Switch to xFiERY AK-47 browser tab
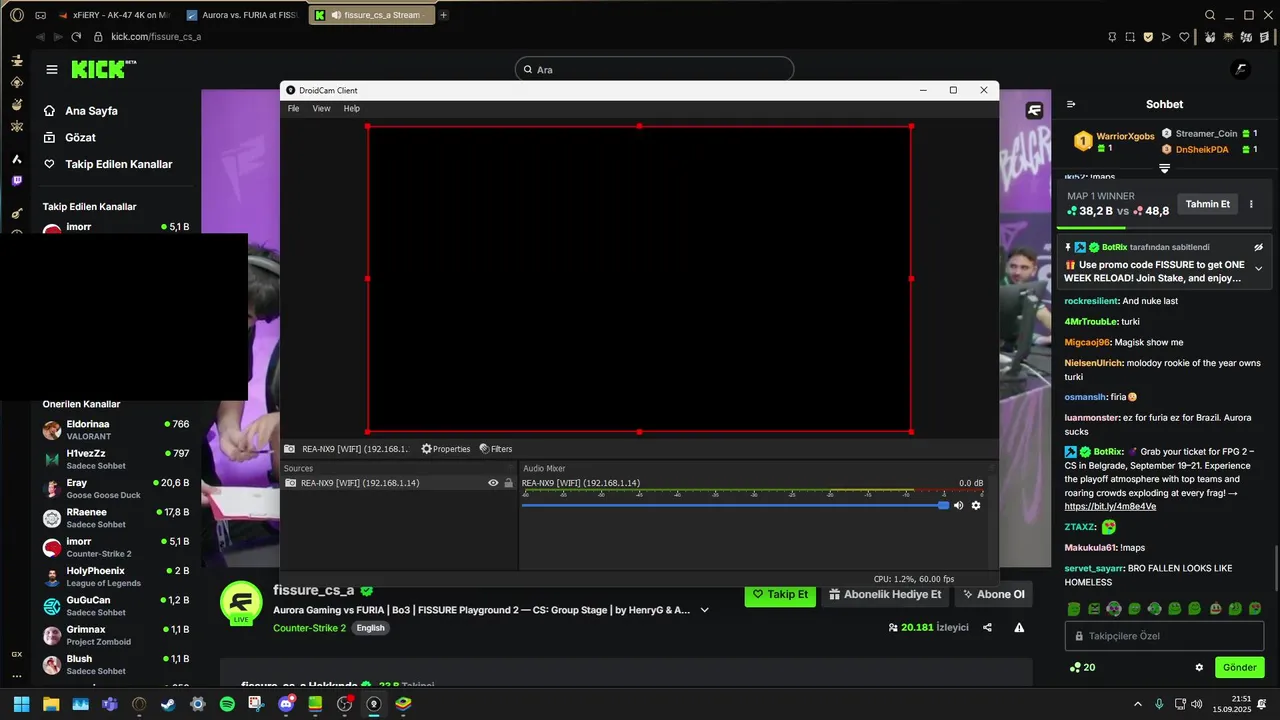1280x720 pixels. 113,15
